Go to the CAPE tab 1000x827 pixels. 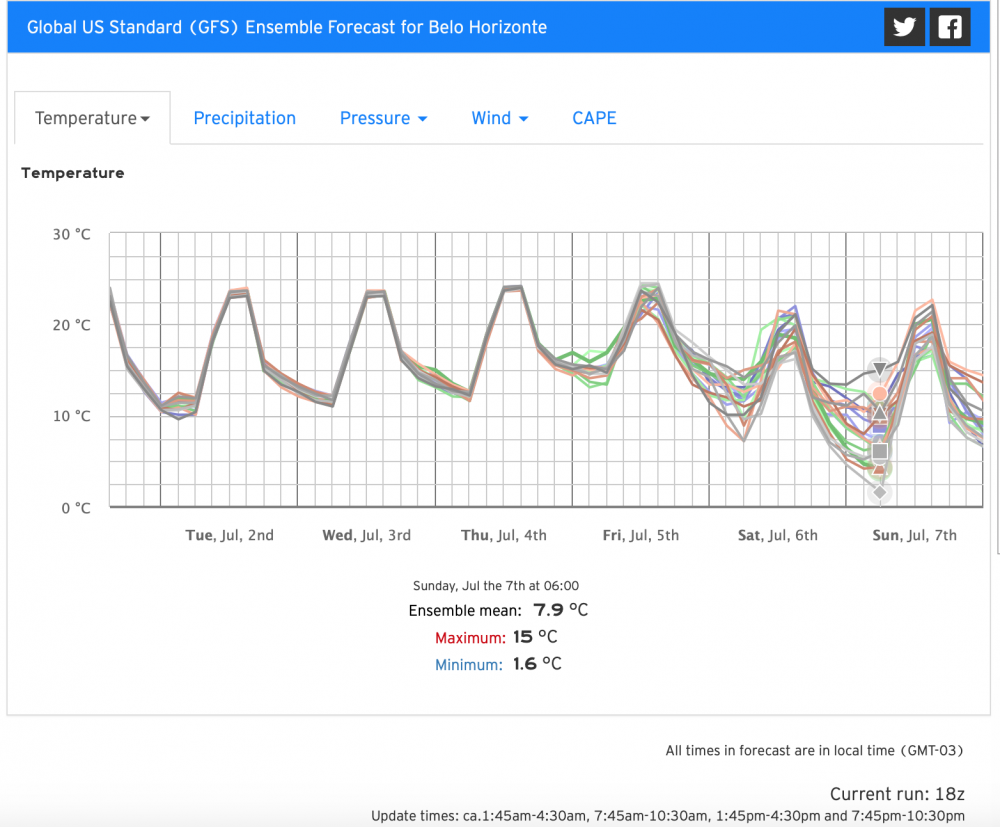tap(594, 118)
